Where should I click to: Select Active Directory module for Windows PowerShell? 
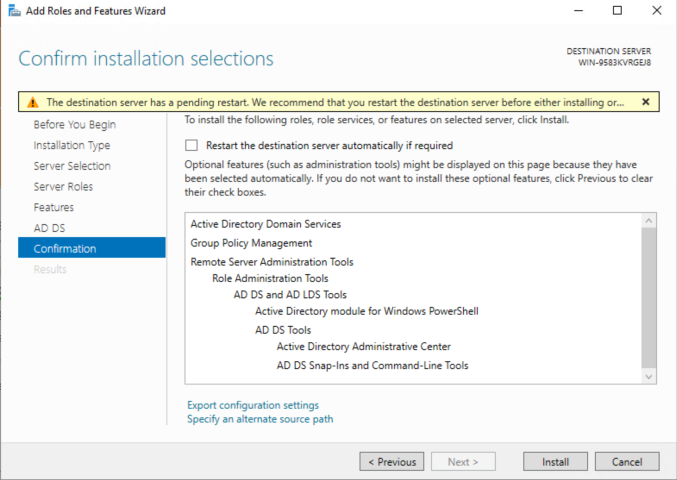(x=367, y=311)
